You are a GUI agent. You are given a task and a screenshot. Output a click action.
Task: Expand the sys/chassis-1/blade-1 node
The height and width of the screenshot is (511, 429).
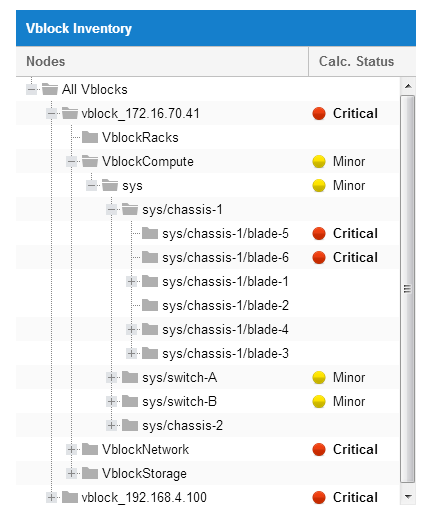[132, 282]
